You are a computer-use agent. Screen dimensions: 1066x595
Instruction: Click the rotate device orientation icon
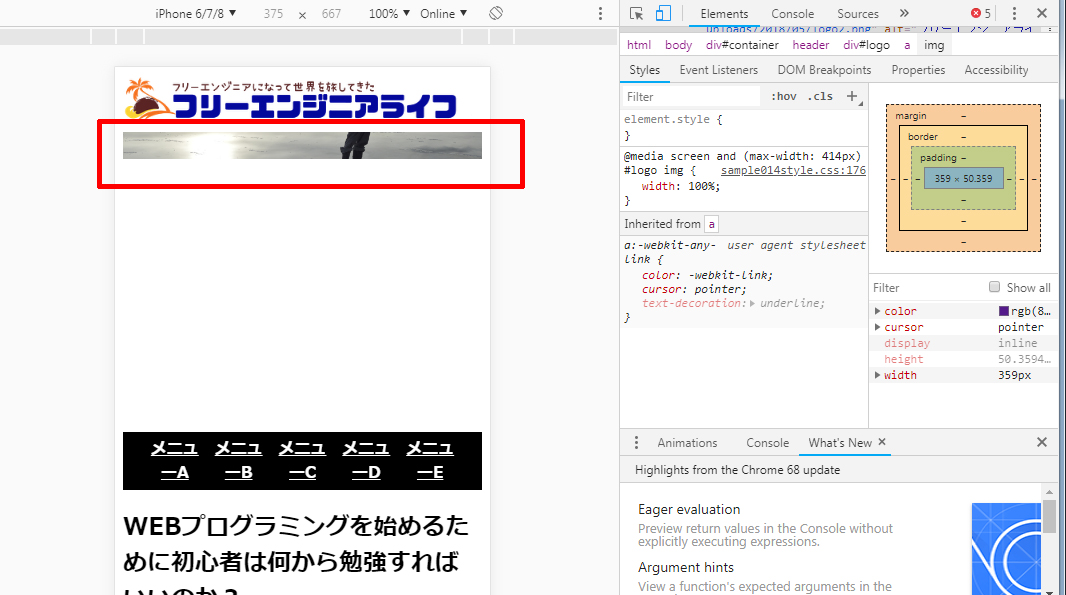tap(496, 14)
